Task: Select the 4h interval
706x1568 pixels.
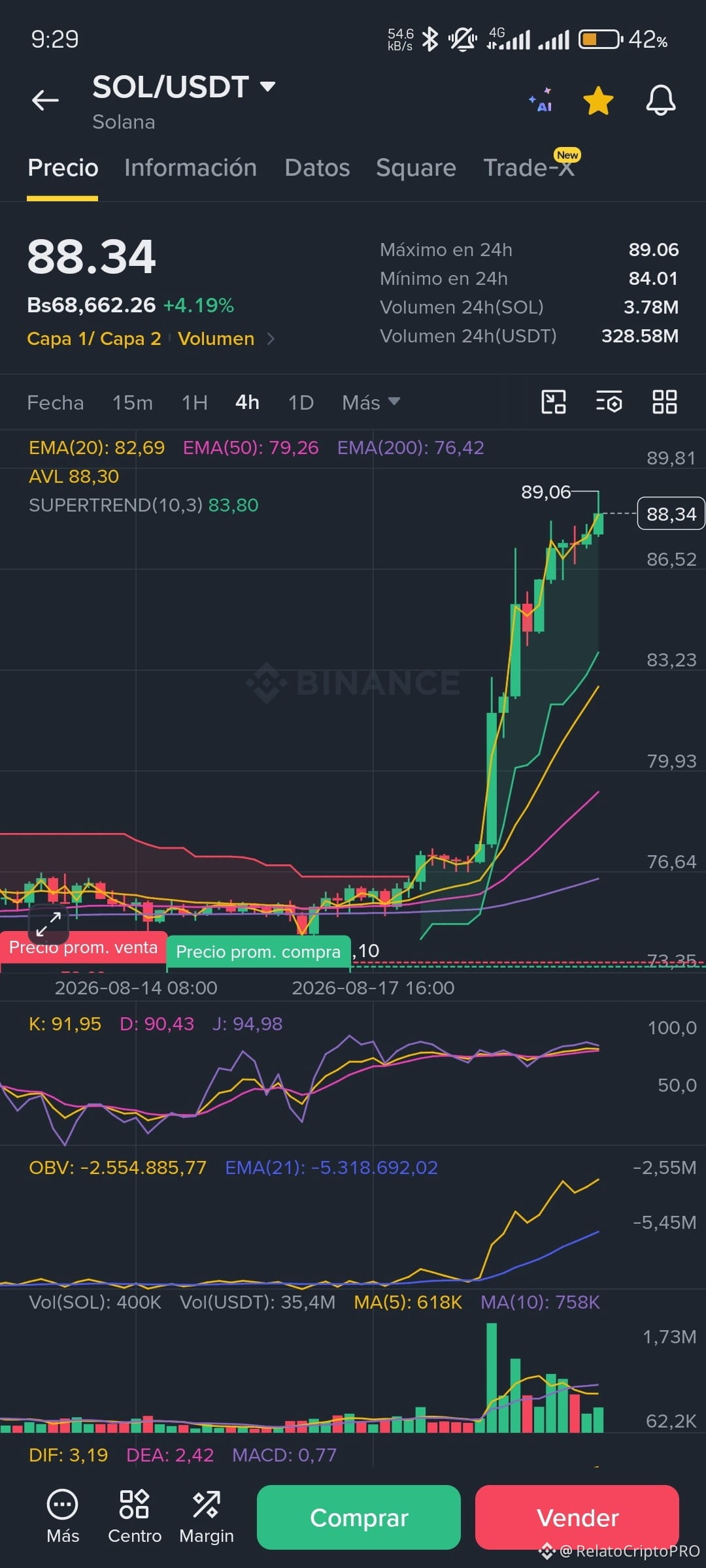Action: coord(247,402)
